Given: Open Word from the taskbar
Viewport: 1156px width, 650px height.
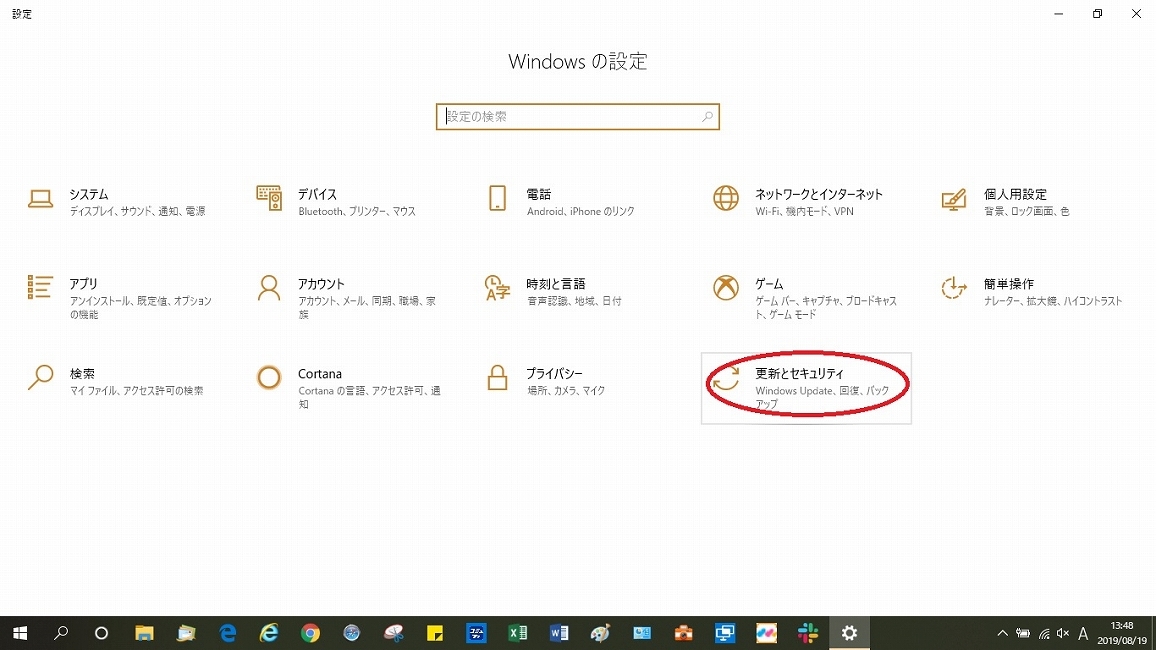Looking at the screenshot, I should click(559, 633).
